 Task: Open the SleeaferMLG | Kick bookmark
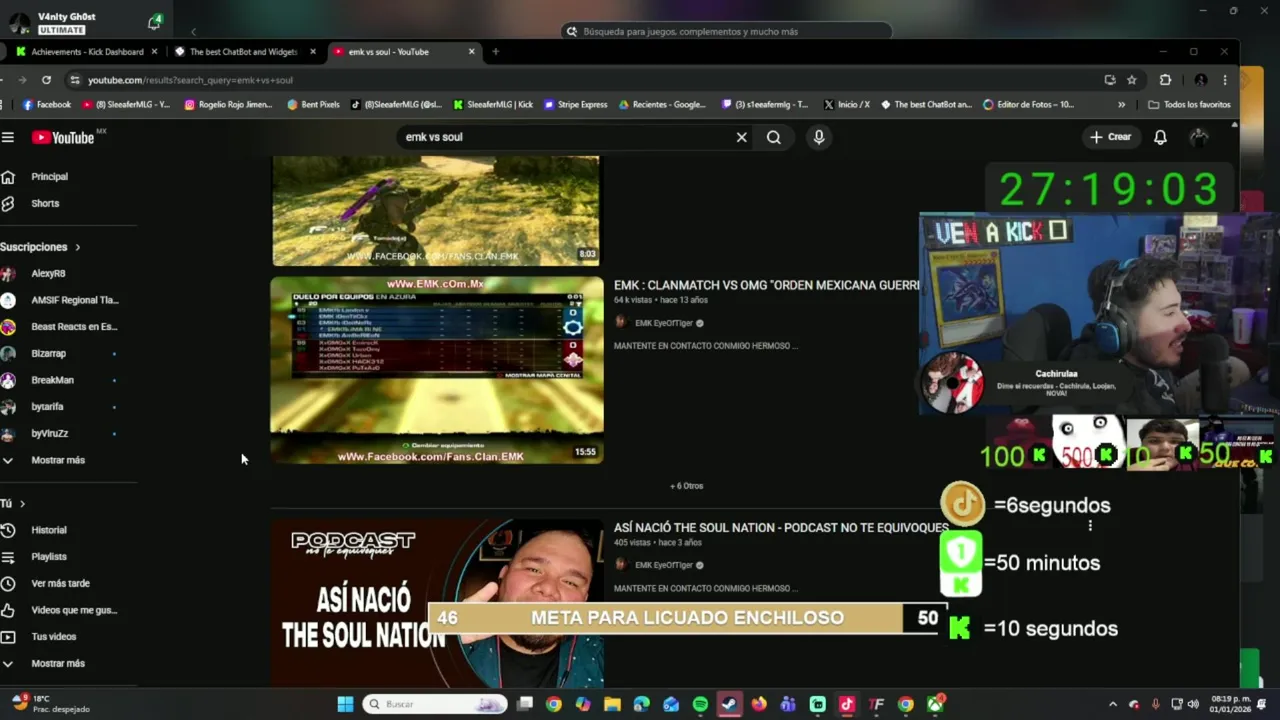[493, 104]
